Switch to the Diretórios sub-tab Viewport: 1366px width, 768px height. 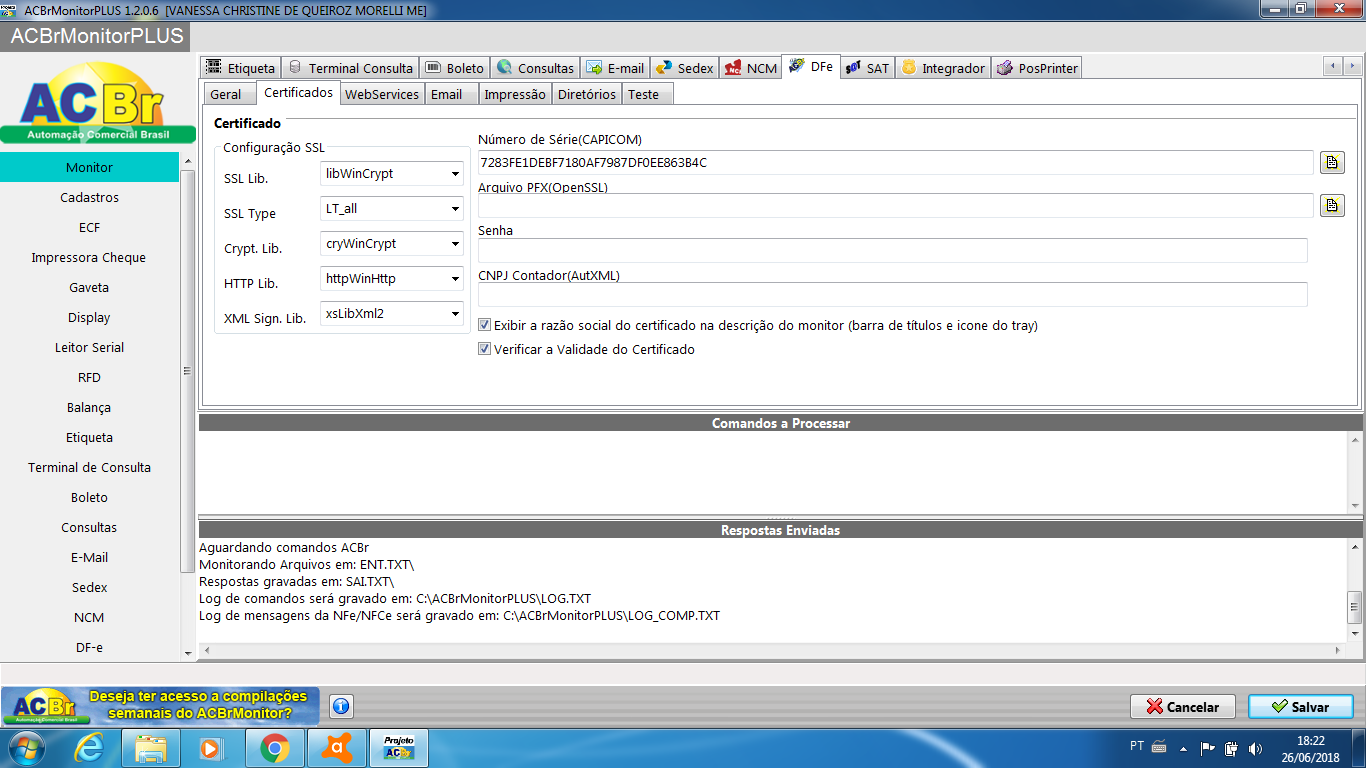point(586,94)
